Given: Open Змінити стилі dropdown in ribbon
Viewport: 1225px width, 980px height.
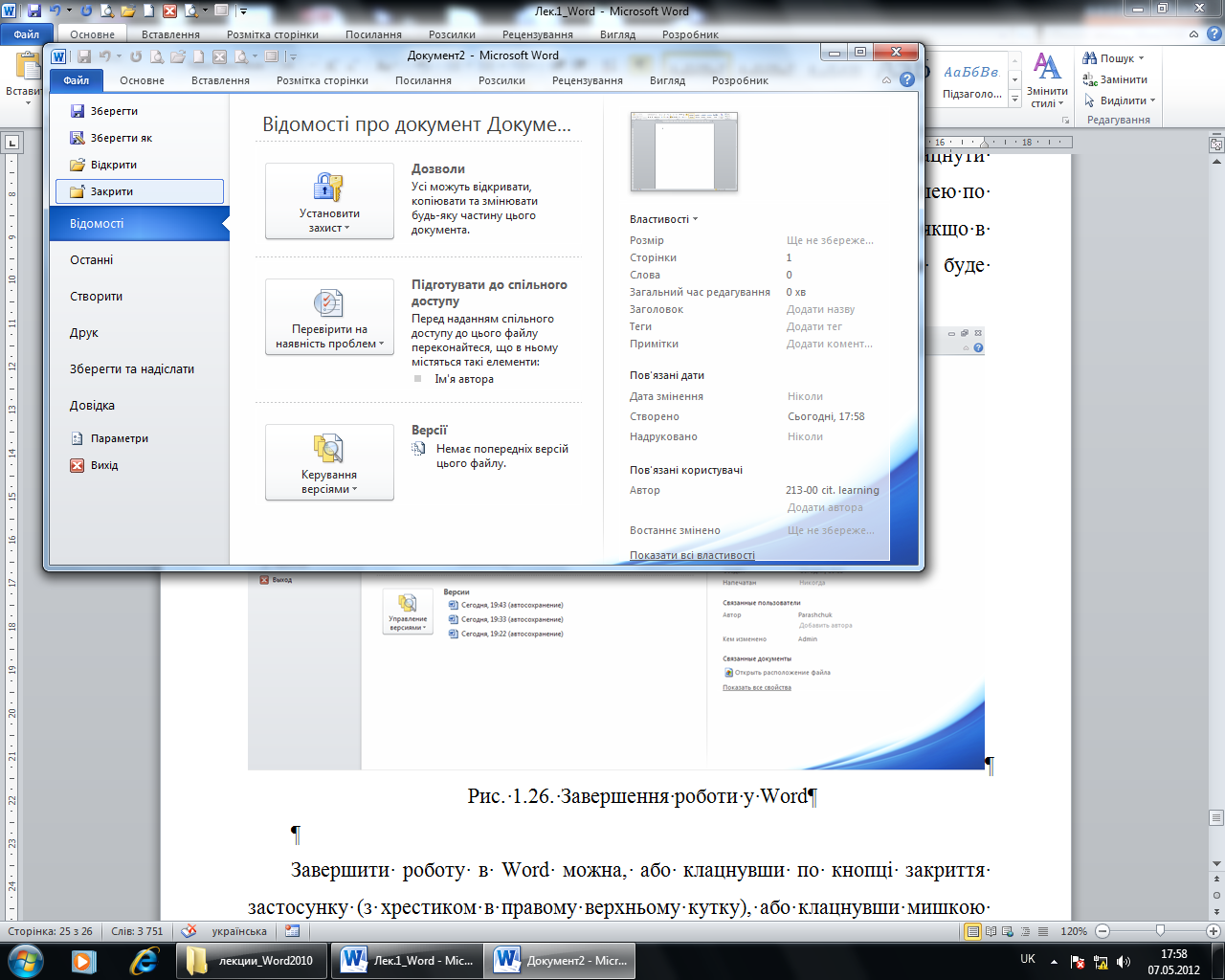Looking at the screenshot, I should 1047,81.
